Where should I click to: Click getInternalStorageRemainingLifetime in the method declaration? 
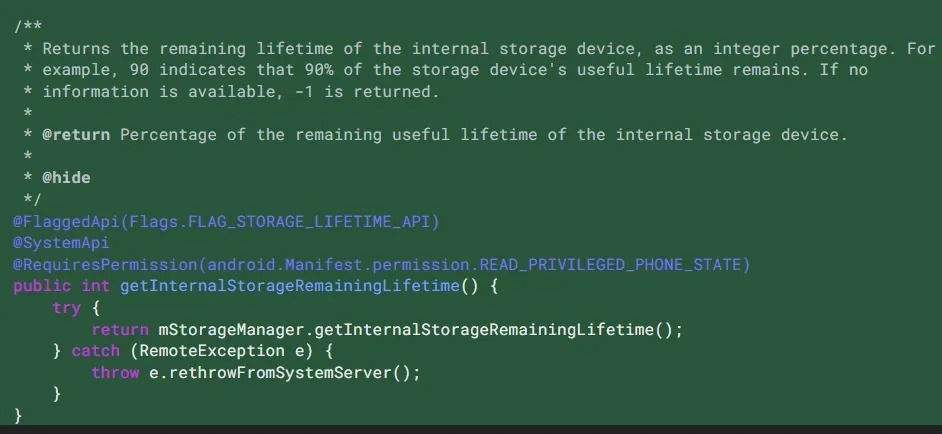click(x=290, y=286)
